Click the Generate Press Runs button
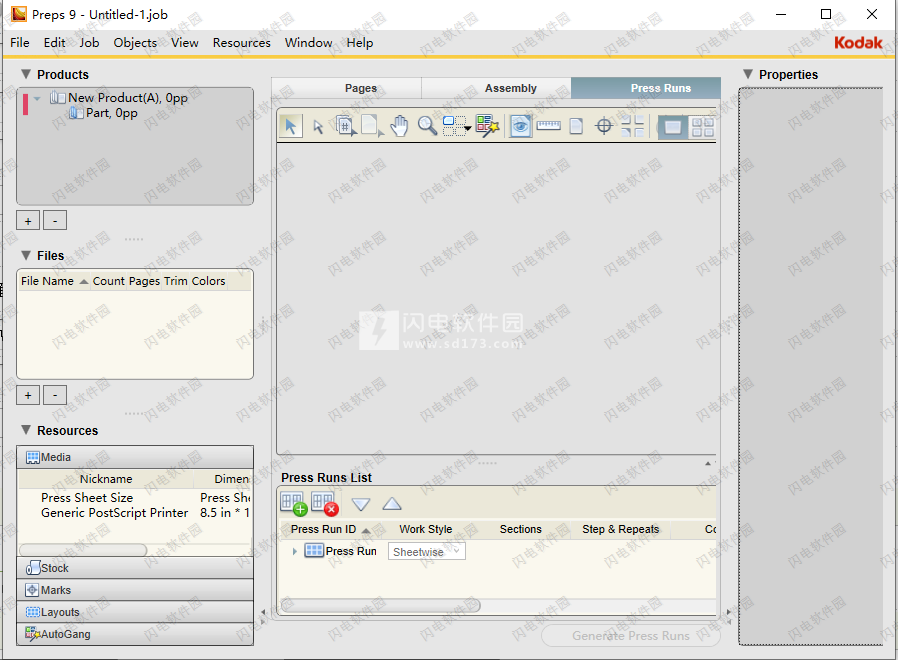 [x=631, y=636]
